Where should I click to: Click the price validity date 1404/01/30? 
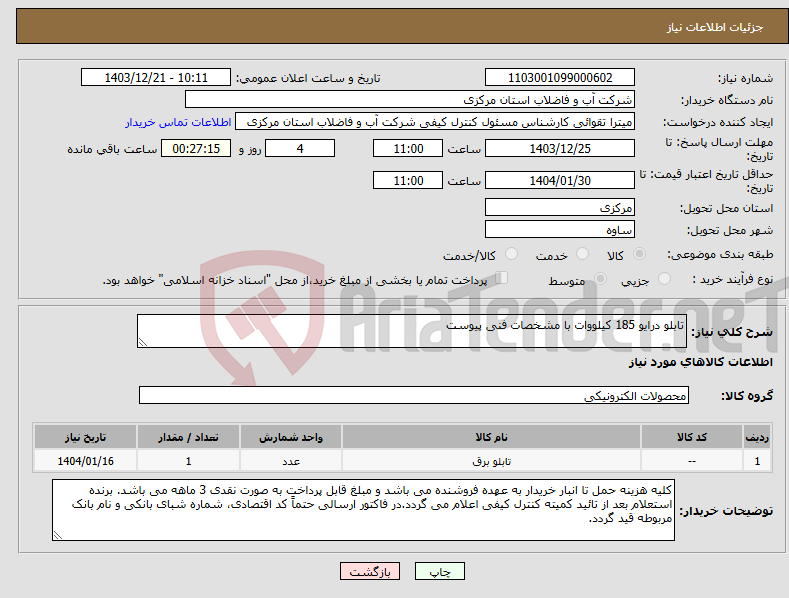tap(560, 180)
